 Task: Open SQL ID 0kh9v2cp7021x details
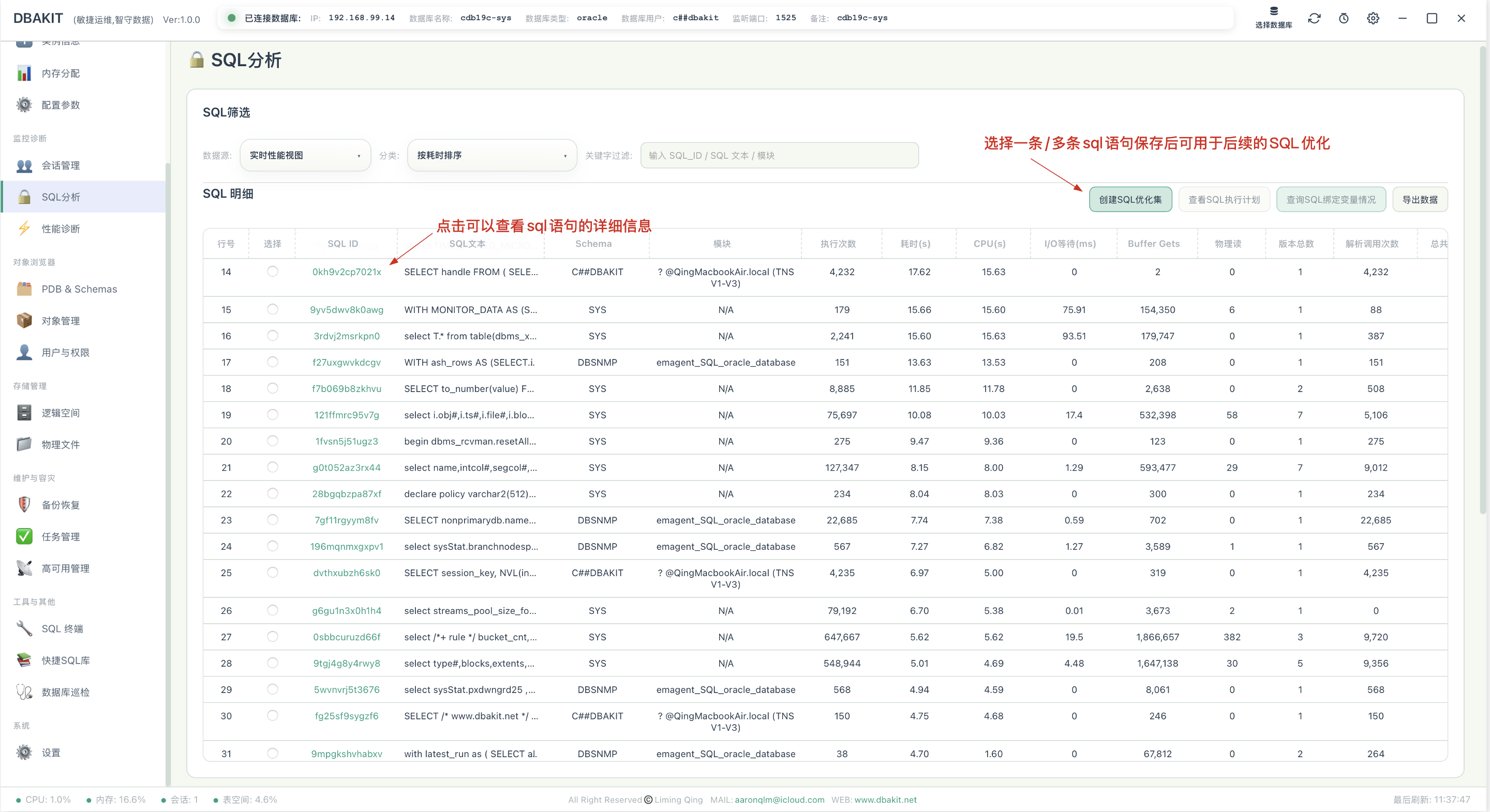(x=347, y=272)
